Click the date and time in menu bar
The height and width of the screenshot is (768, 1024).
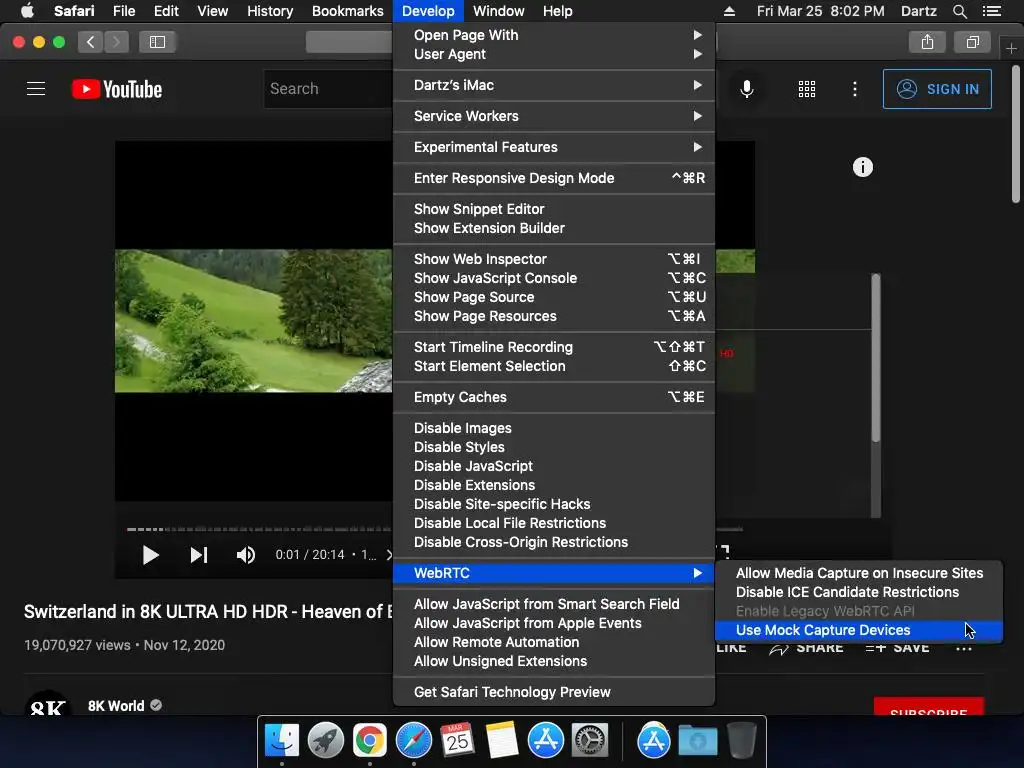[x=820, y=11]
